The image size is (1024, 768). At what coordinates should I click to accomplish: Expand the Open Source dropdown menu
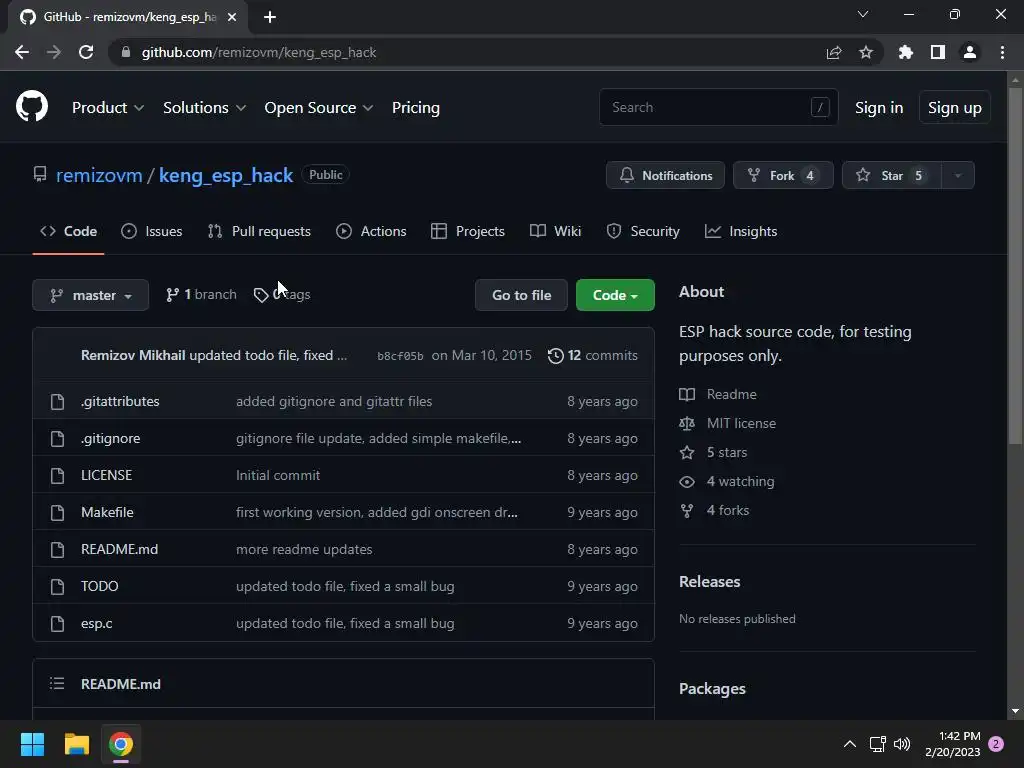click(319, 108)
